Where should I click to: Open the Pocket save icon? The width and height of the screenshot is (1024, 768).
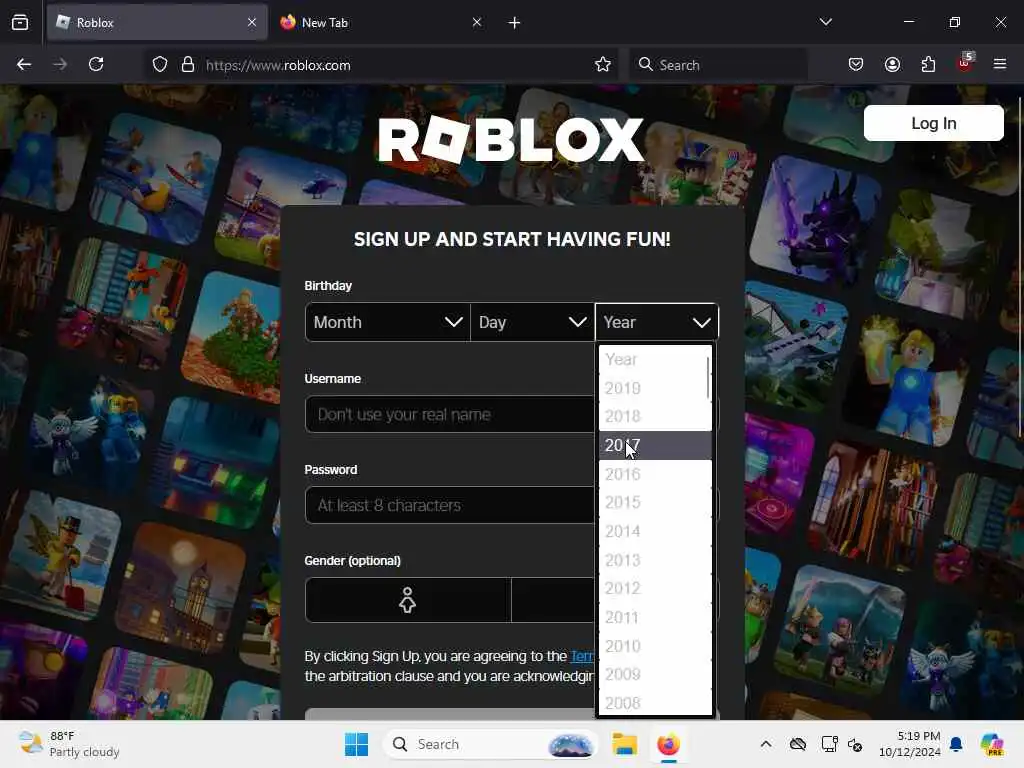pyautogui.click(x=856, y=65)
